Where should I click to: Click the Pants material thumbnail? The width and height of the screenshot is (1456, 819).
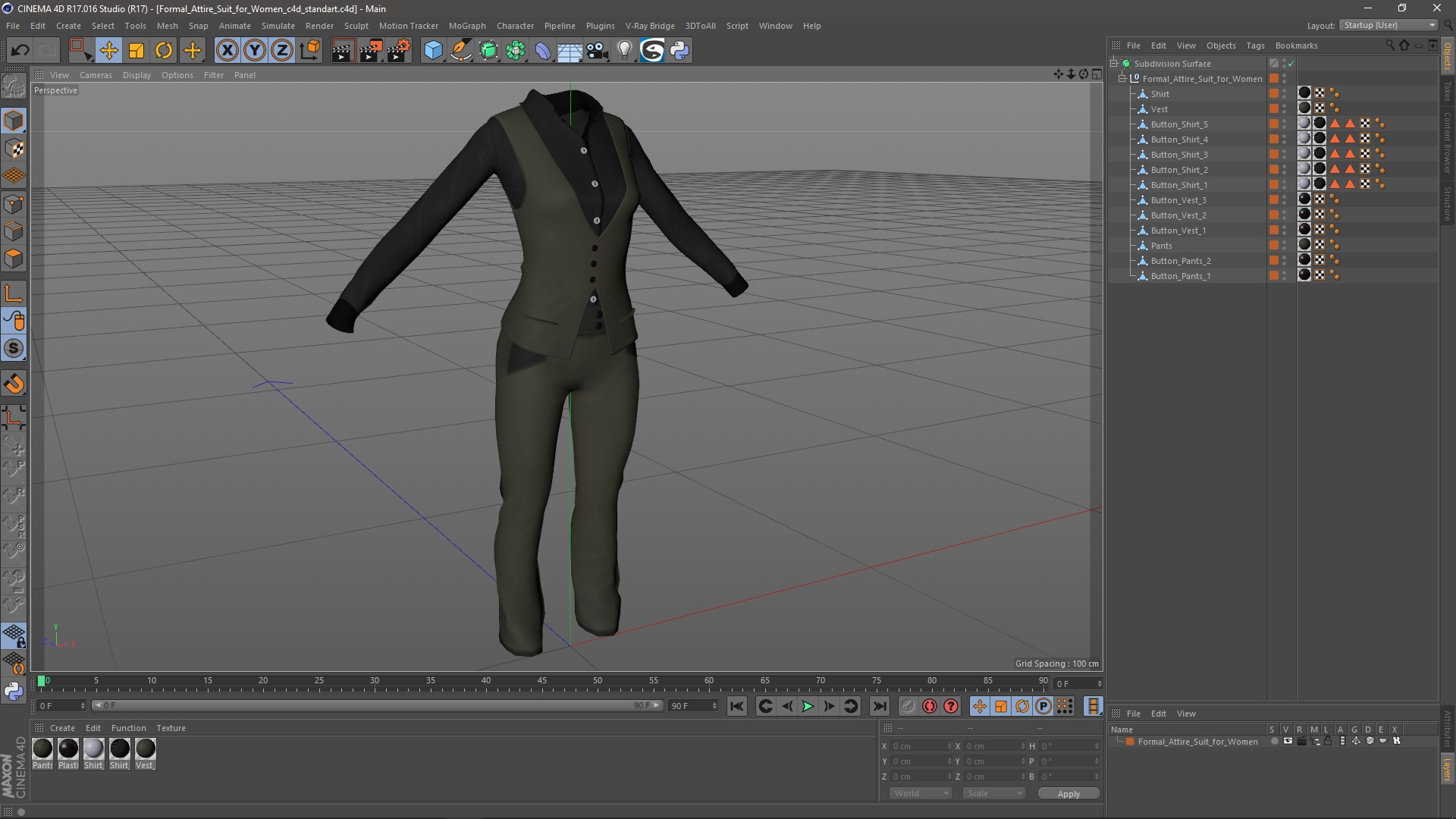(x=43, y=748)
